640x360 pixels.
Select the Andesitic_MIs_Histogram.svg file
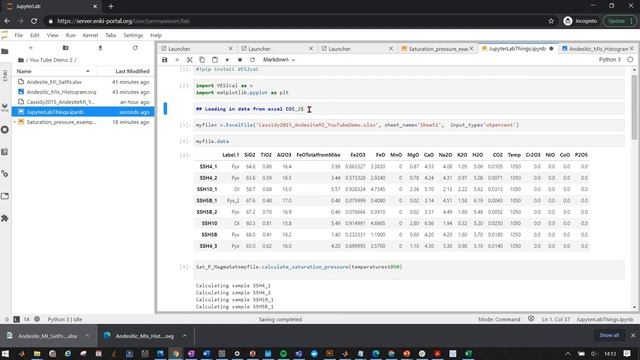pyautogui.click(x=83, y=92)
